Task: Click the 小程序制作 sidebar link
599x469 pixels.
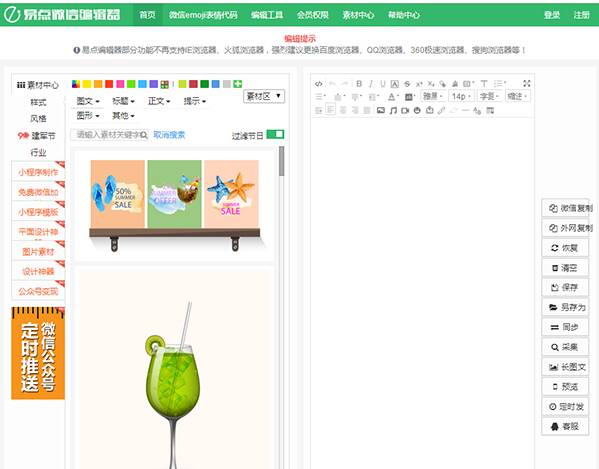Action: pyautogui.click(x=38, y=172)
